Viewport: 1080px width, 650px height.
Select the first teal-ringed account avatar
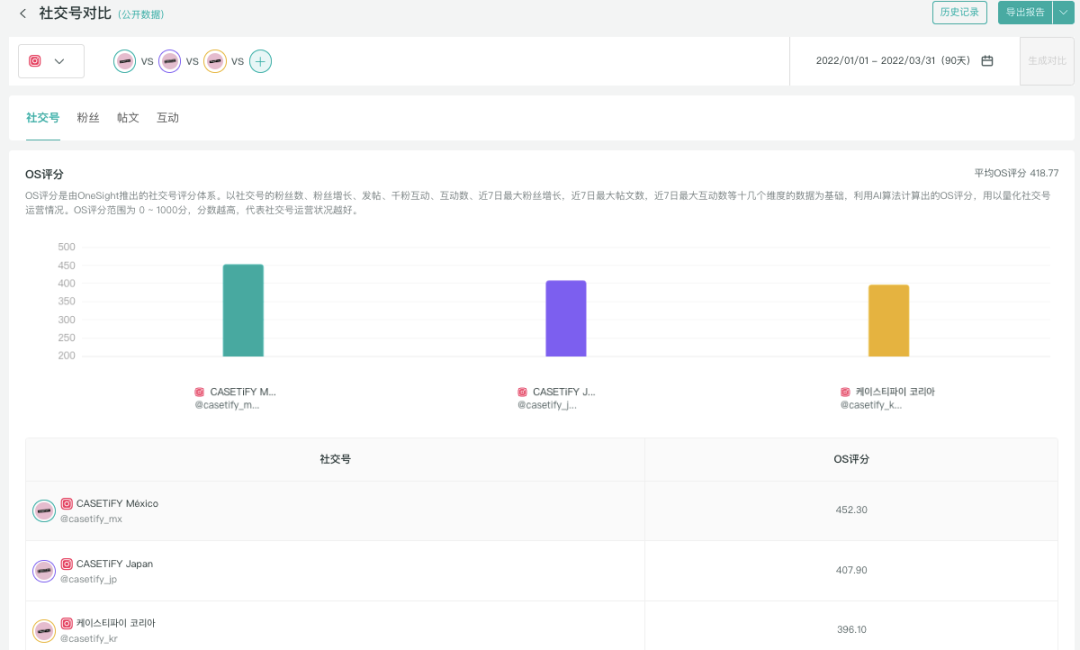pyautogui.click(x=125, y=61)
